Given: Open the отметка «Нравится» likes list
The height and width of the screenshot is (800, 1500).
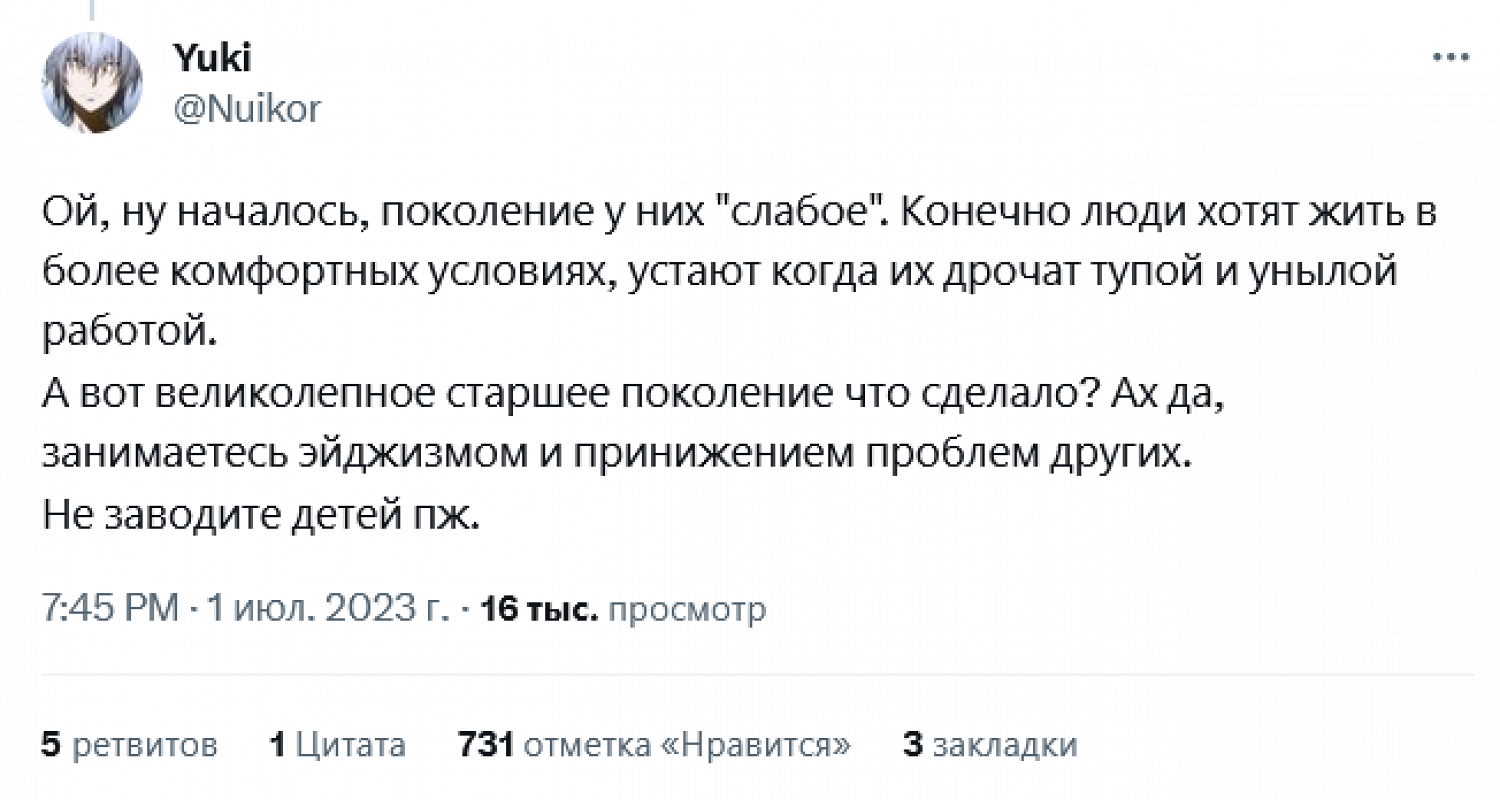Looking at the screenshot, I should [x=688, y=744].
